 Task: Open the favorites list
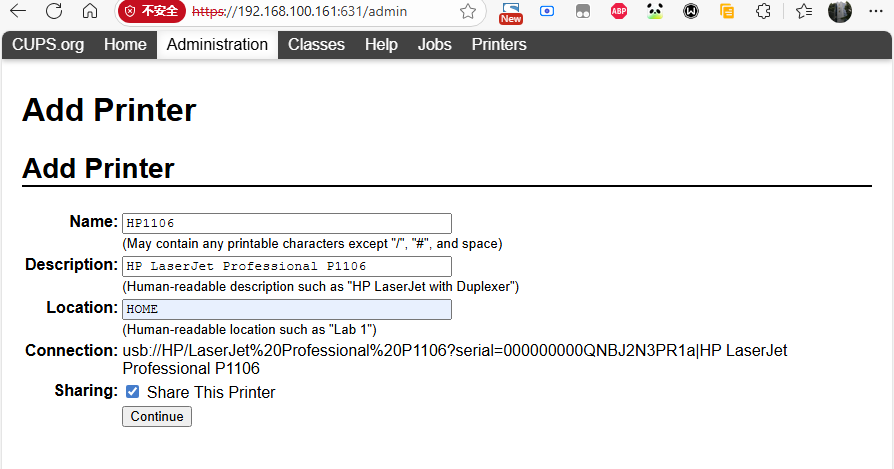click(x=804, y=11)
